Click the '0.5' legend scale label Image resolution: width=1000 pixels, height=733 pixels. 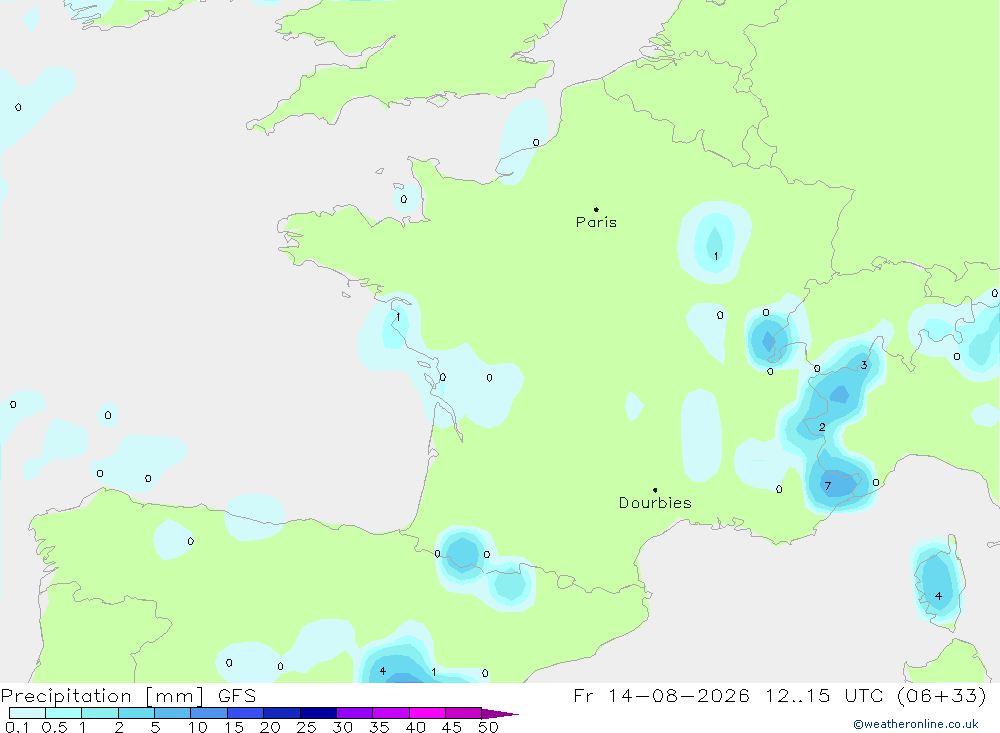pos(54,727)
